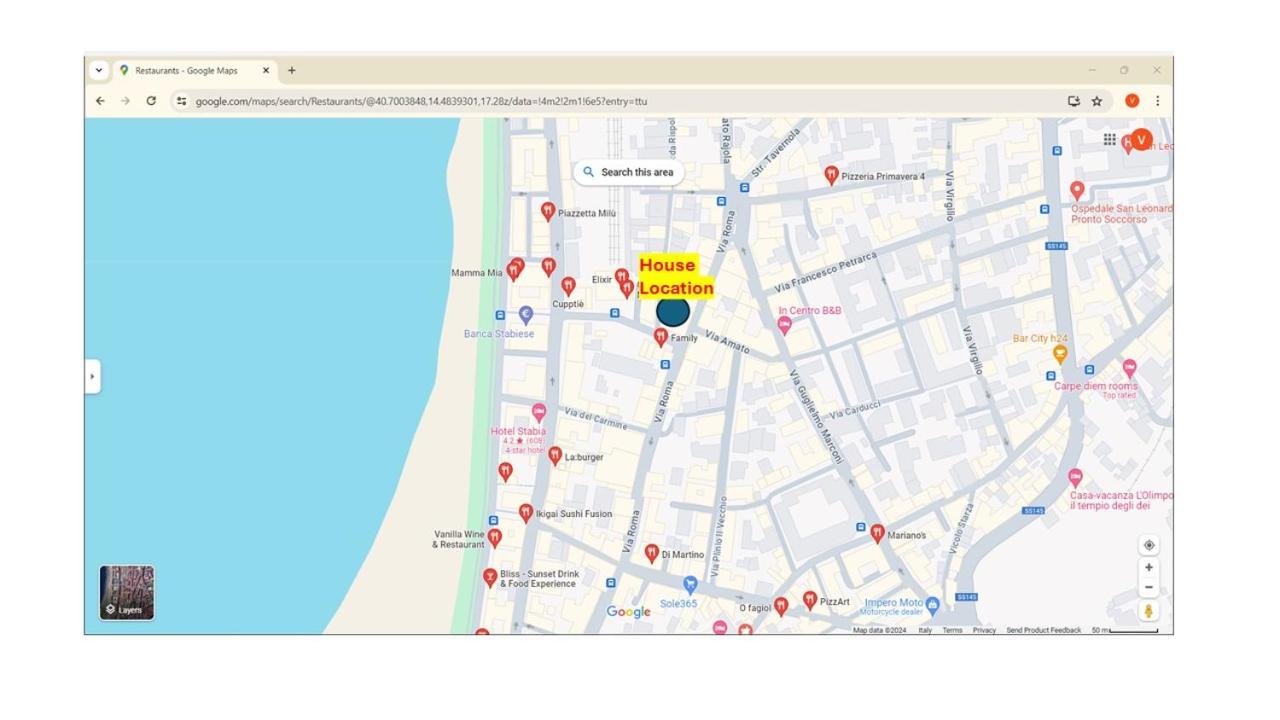Open the Bar City h24 marker

pyautogui.click(x=1060, y=354)
